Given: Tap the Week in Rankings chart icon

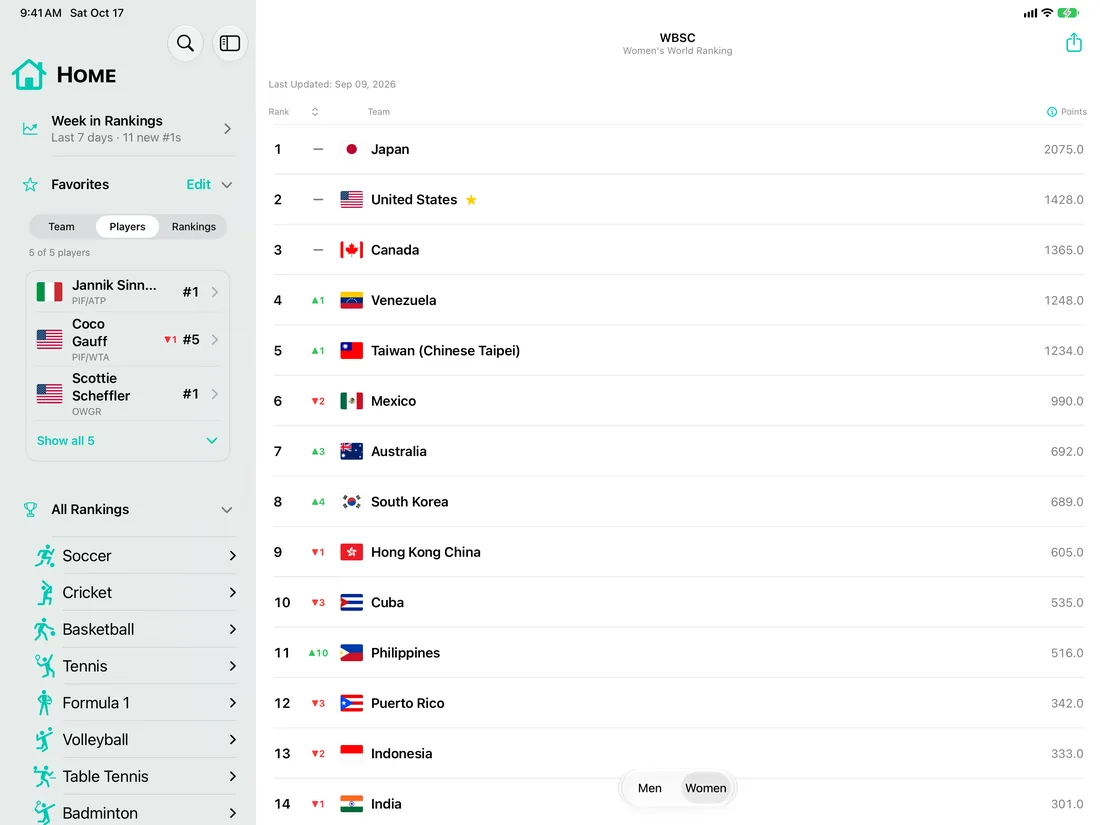Looking at the screenshot, I should pos(30,129).
